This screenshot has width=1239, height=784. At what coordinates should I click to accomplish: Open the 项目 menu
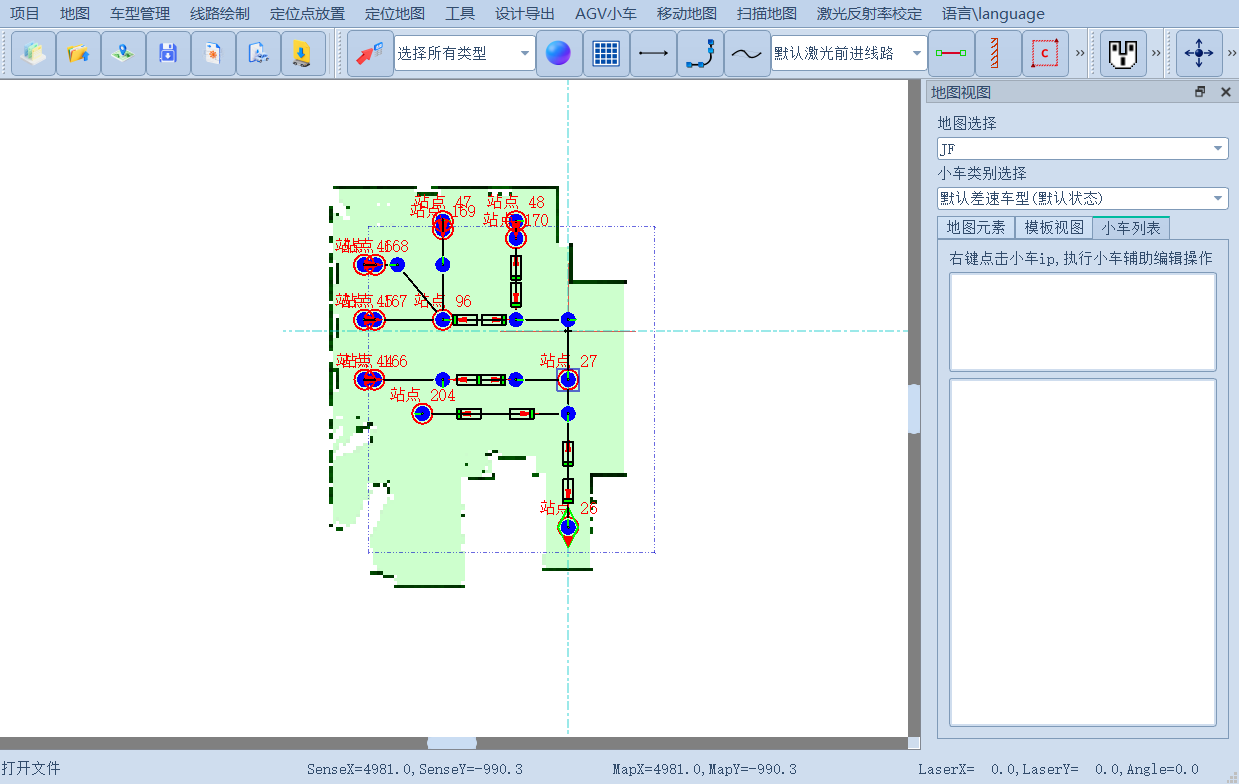point(25,14)
